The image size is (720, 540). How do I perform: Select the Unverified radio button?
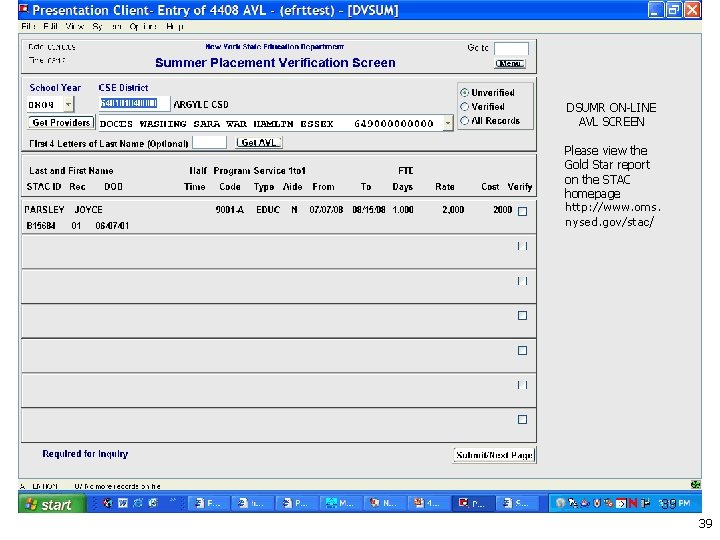coord(464,93)
